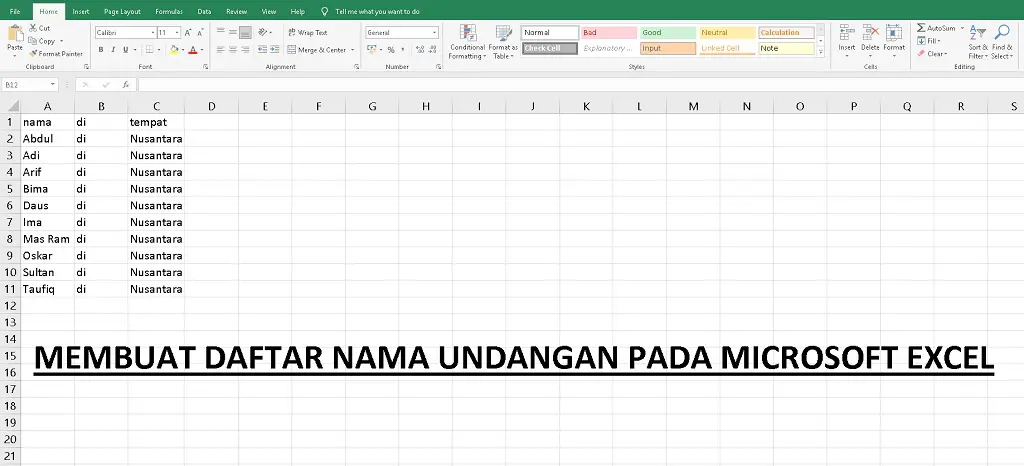Open the fill color dropdown arrow
Viewport: 1024px width, 466px height.
pos(182,50)
